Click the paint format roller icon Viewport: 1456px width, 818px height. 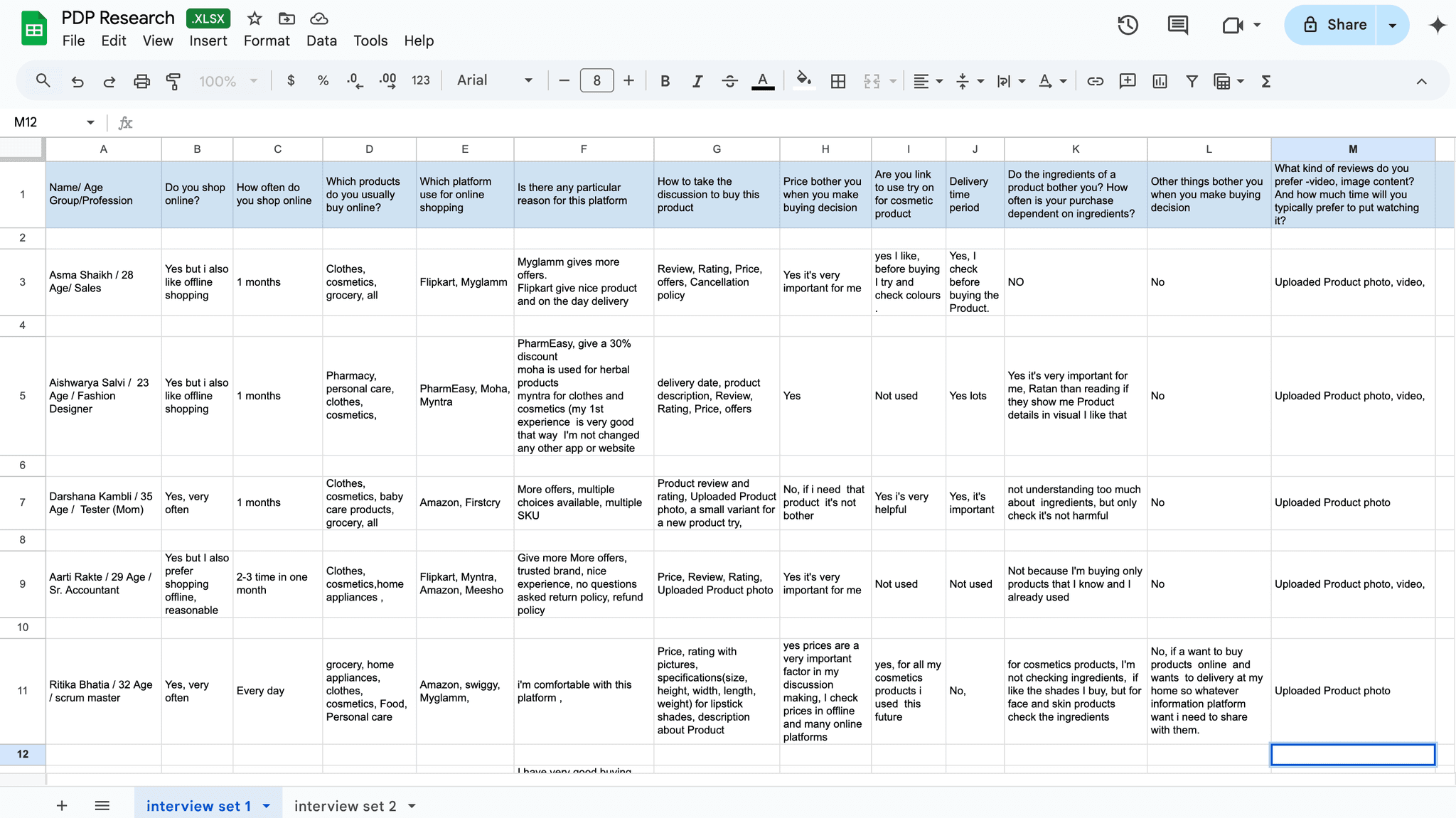click(x=173, y=81)
